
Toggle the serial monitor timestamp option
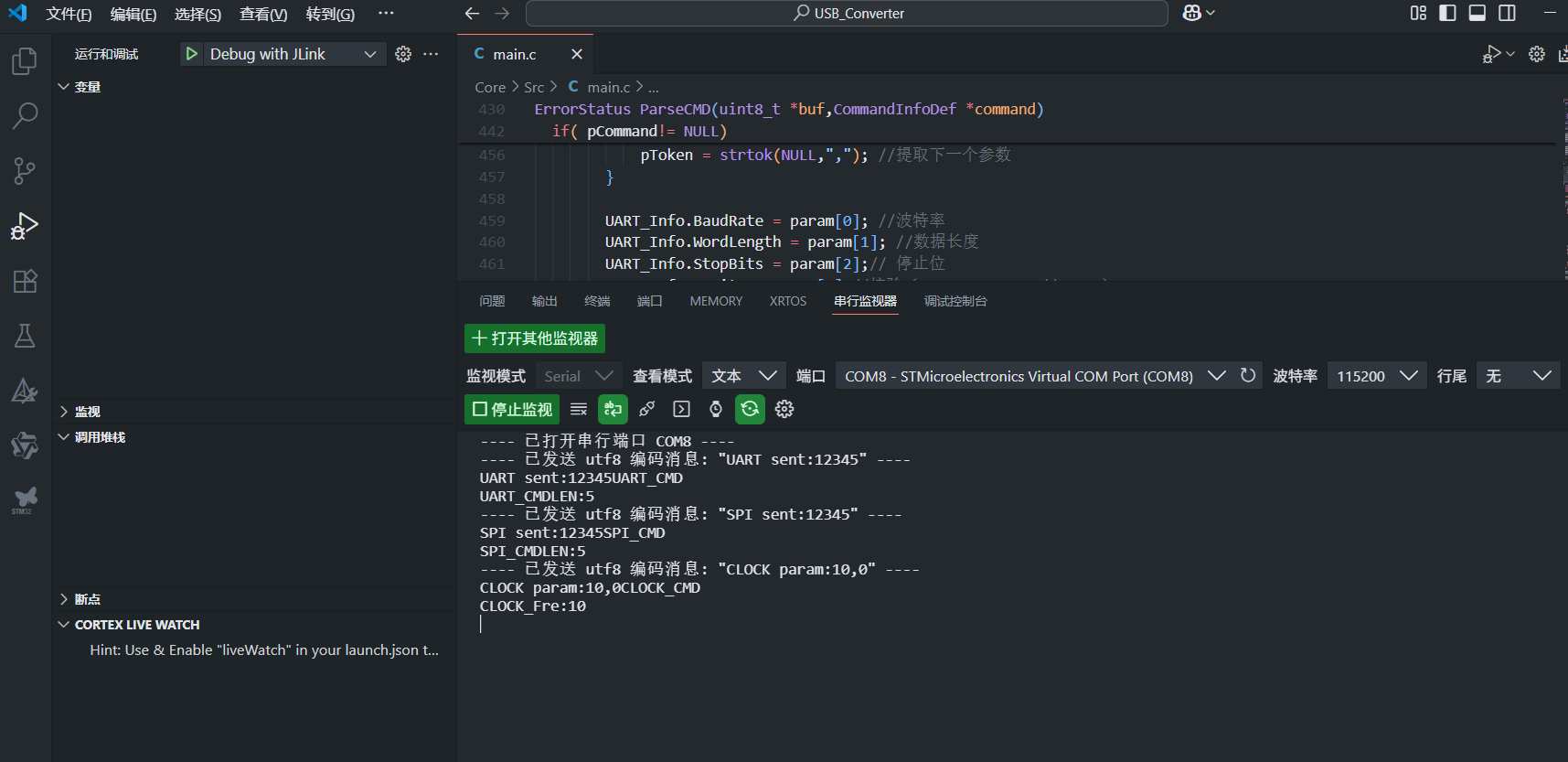point(716,409)
